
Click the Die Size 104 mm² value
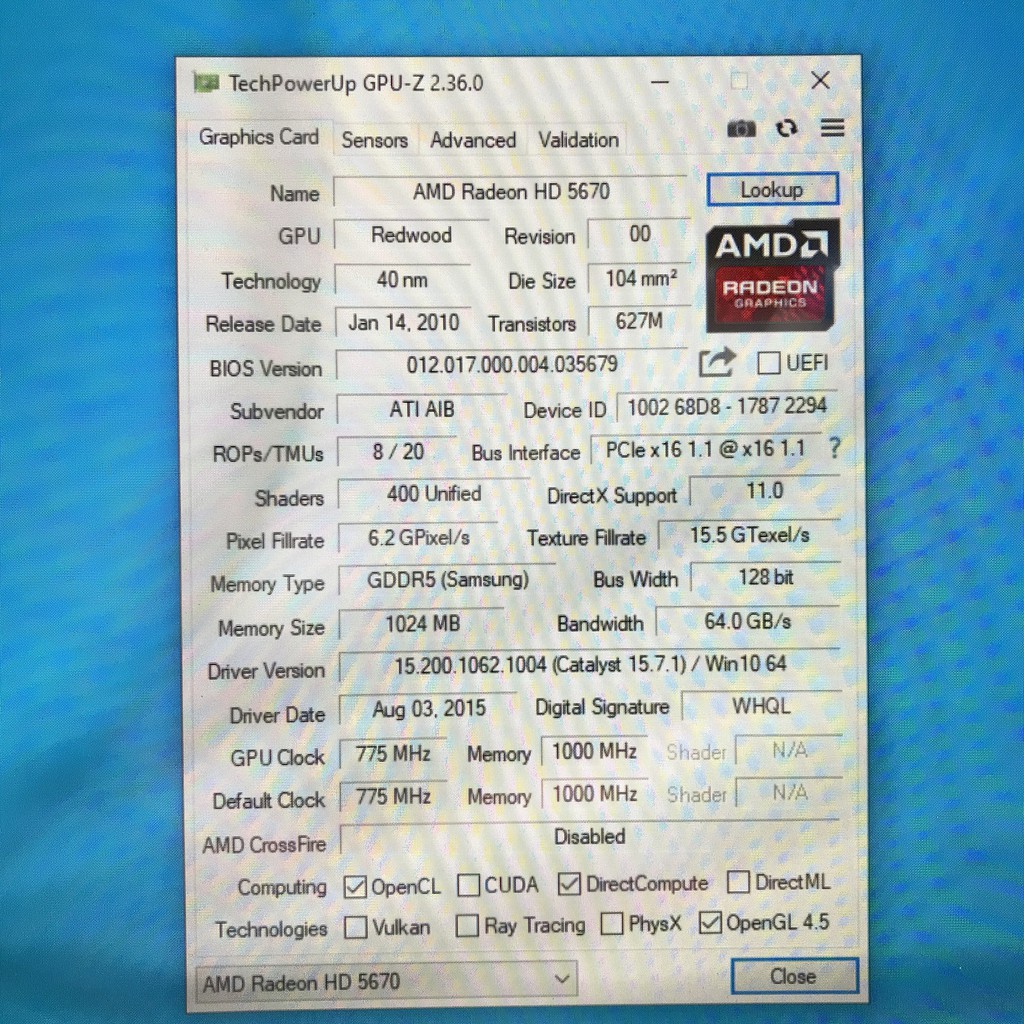640,279
